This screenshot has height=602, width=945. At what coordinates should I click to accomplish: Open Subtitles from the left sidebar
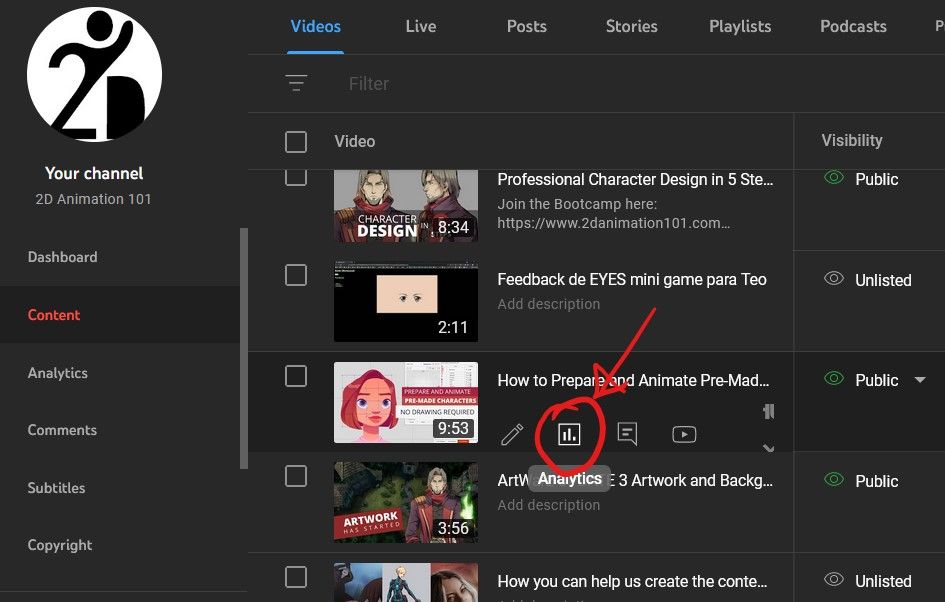coord(57,488)
